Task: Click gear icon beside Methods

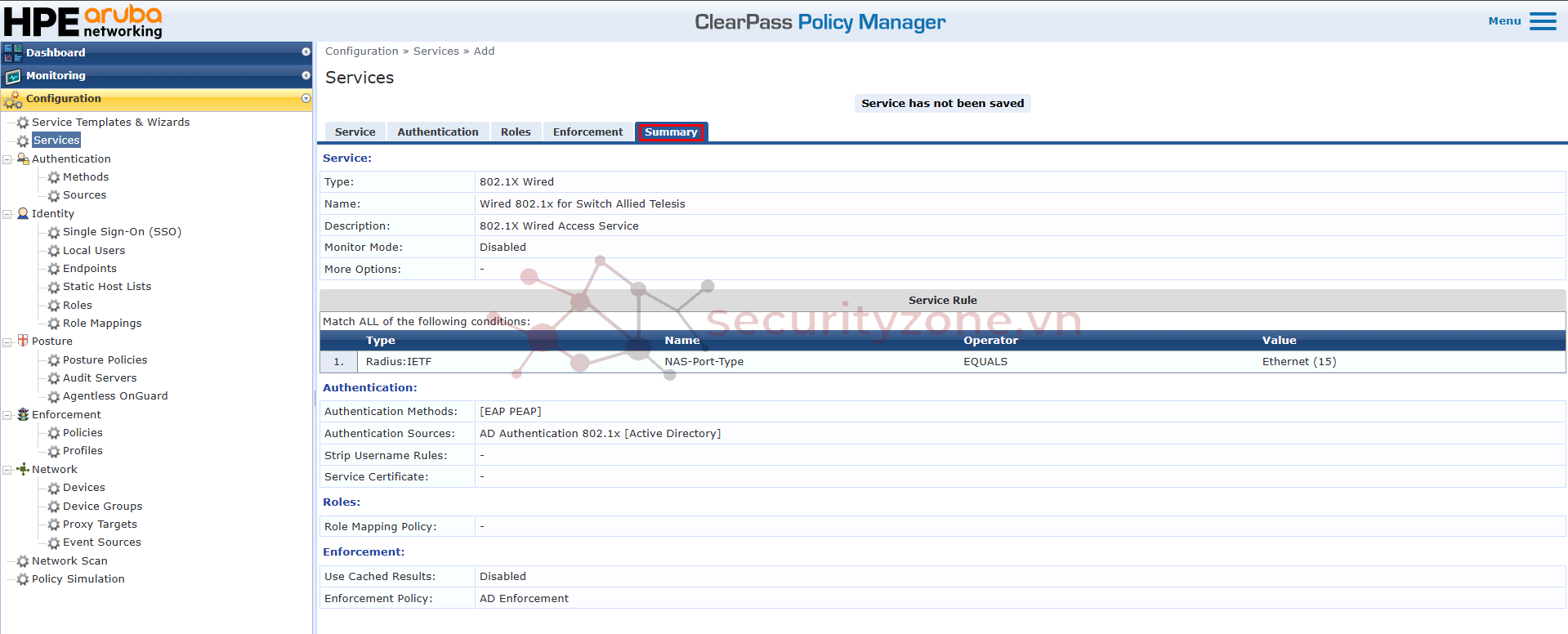Action: [x=54, y=177]
